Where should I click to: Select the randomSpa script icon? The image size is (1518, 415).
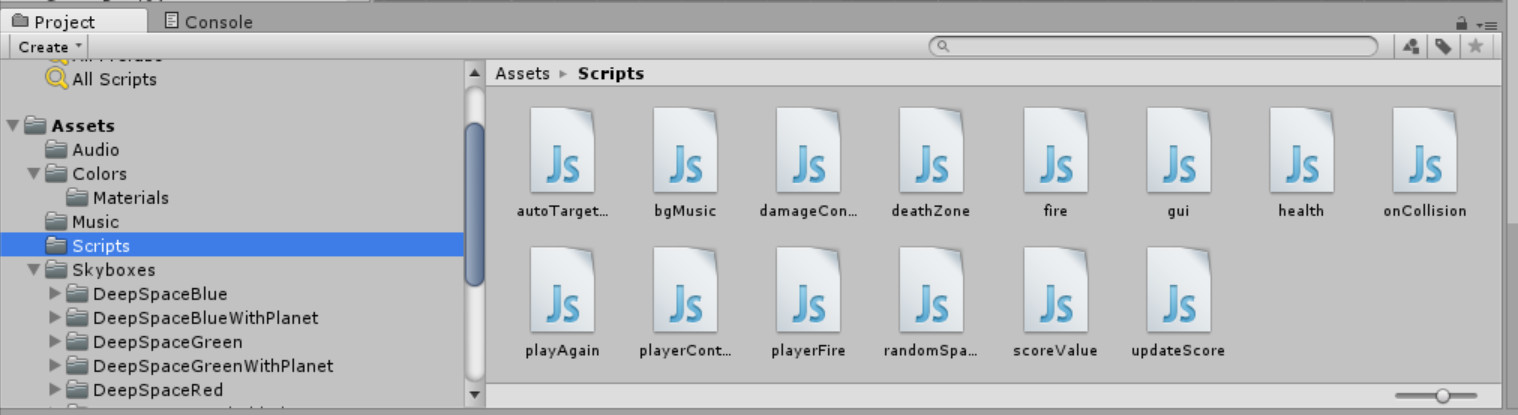tap(931, 290)
